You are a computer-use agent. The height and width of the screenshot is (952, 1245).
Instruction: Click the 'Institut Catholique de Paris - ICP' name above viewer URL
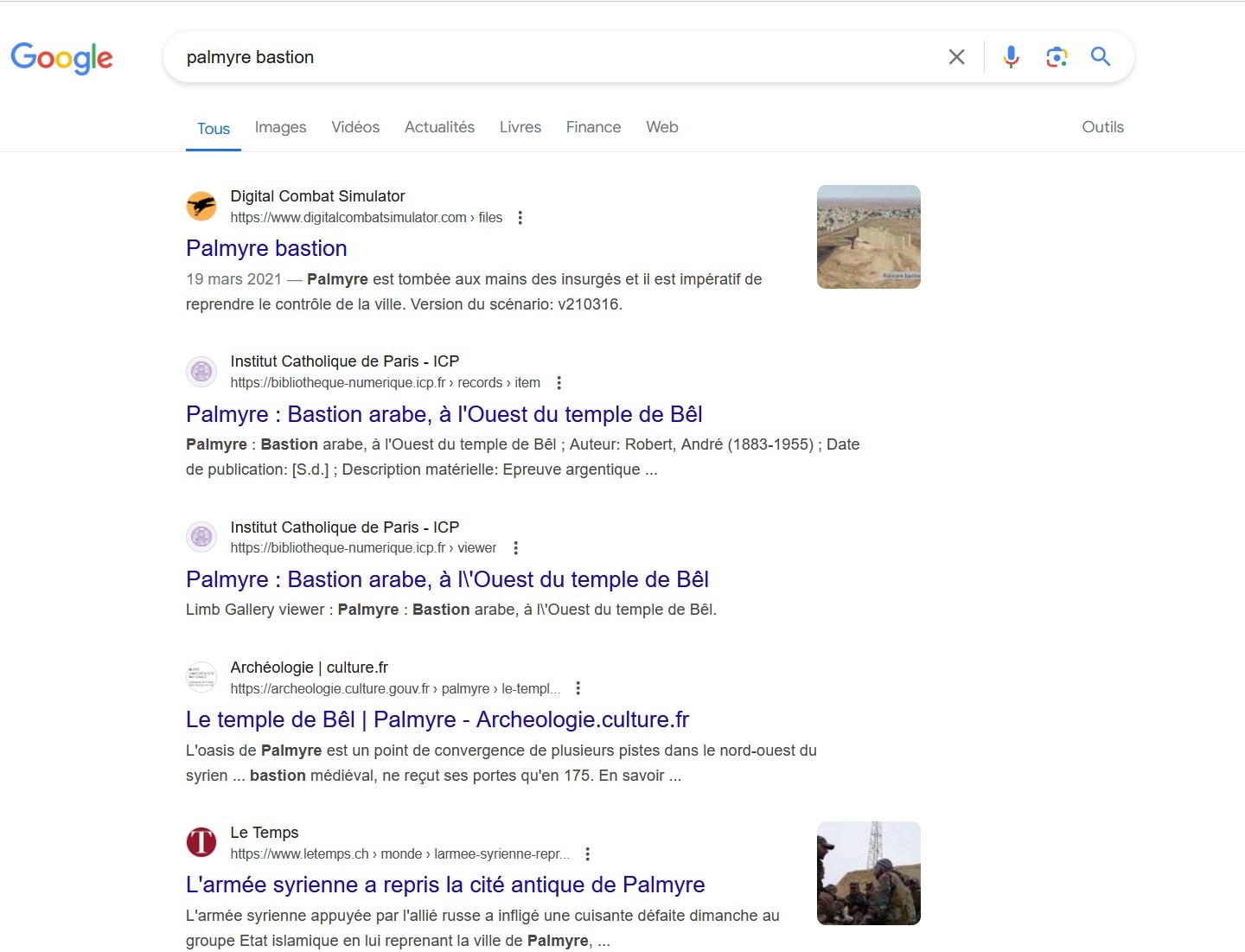pos(345,527)
